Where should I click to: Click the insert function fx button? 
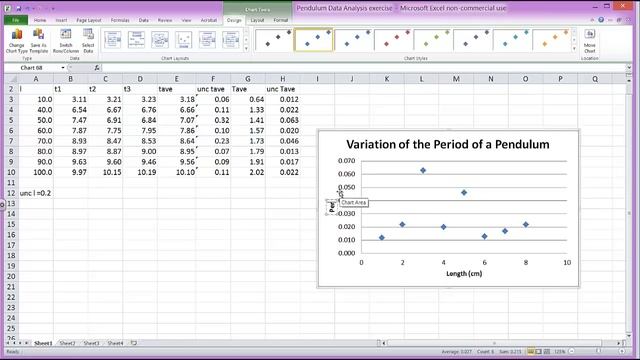coord(97,68)
